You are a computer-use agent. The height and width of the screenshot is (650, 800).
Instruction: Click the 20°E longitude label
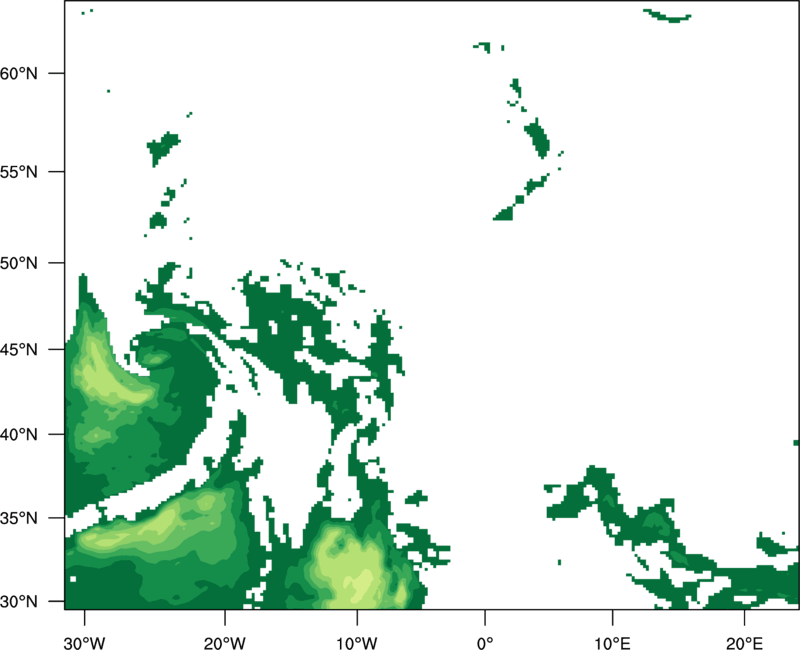744,643
